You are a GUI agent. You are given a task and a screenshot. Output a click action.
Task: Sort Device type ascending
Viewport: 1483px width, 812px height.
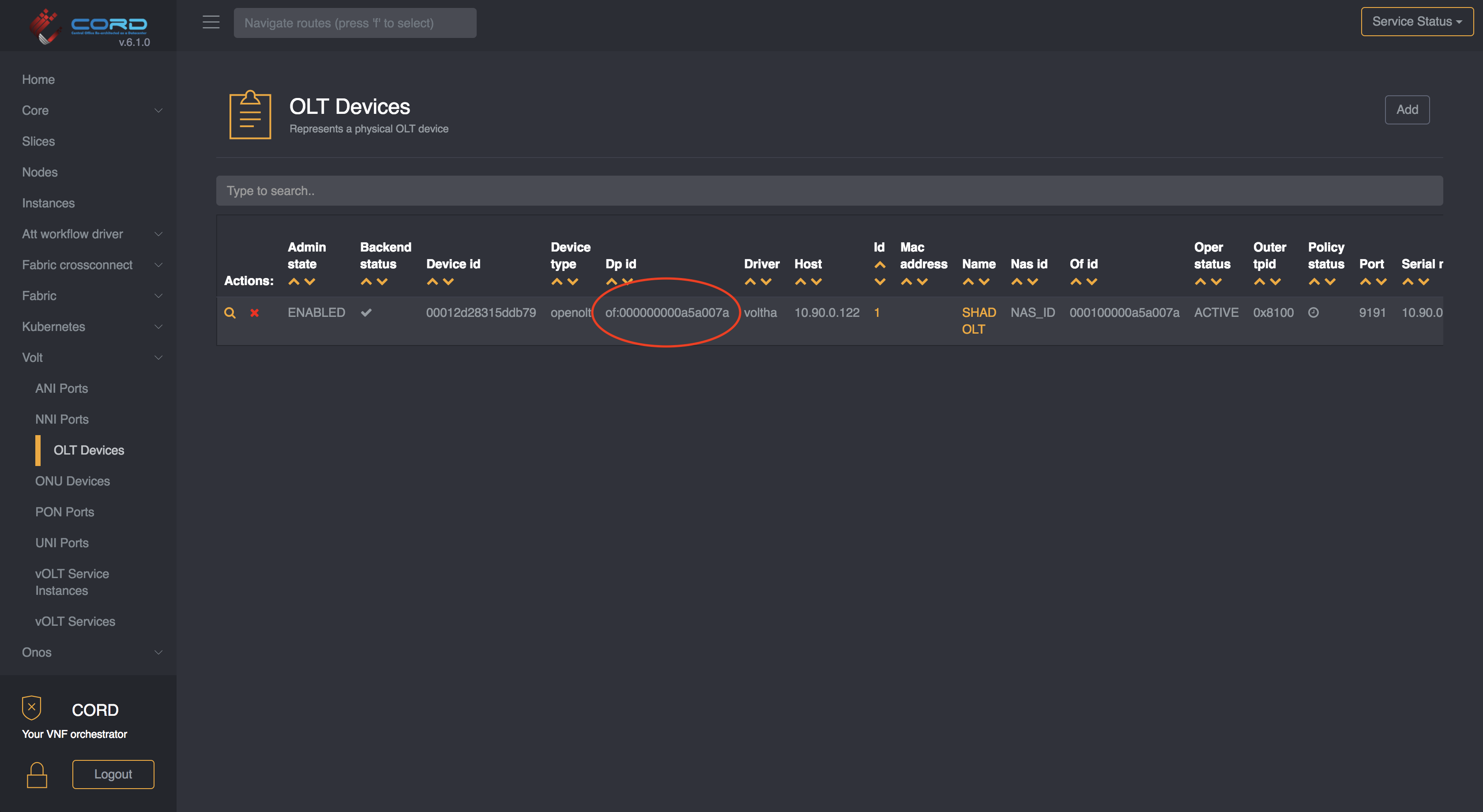(557, 282)
